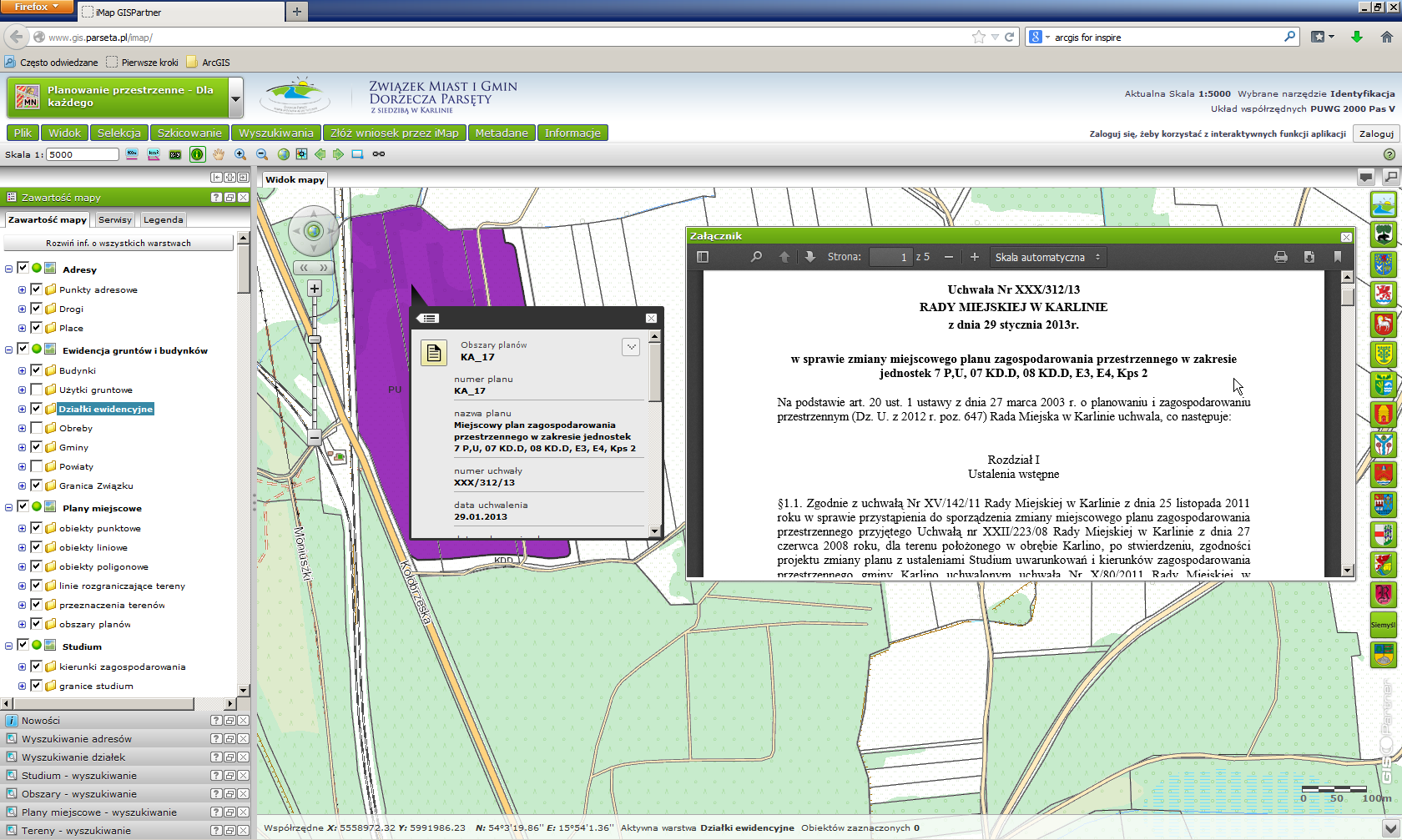
Task: Select the area measurement tool
Action: [x=154, y=154]
